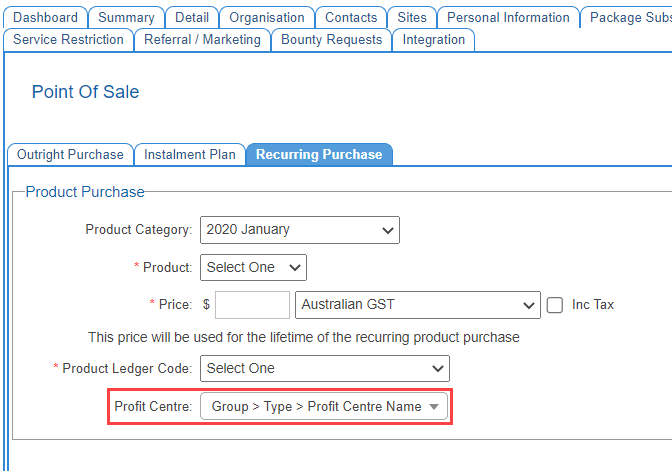The image size is (672, 471).
Task: Go to the Summary tab
Action: [126, 18]
